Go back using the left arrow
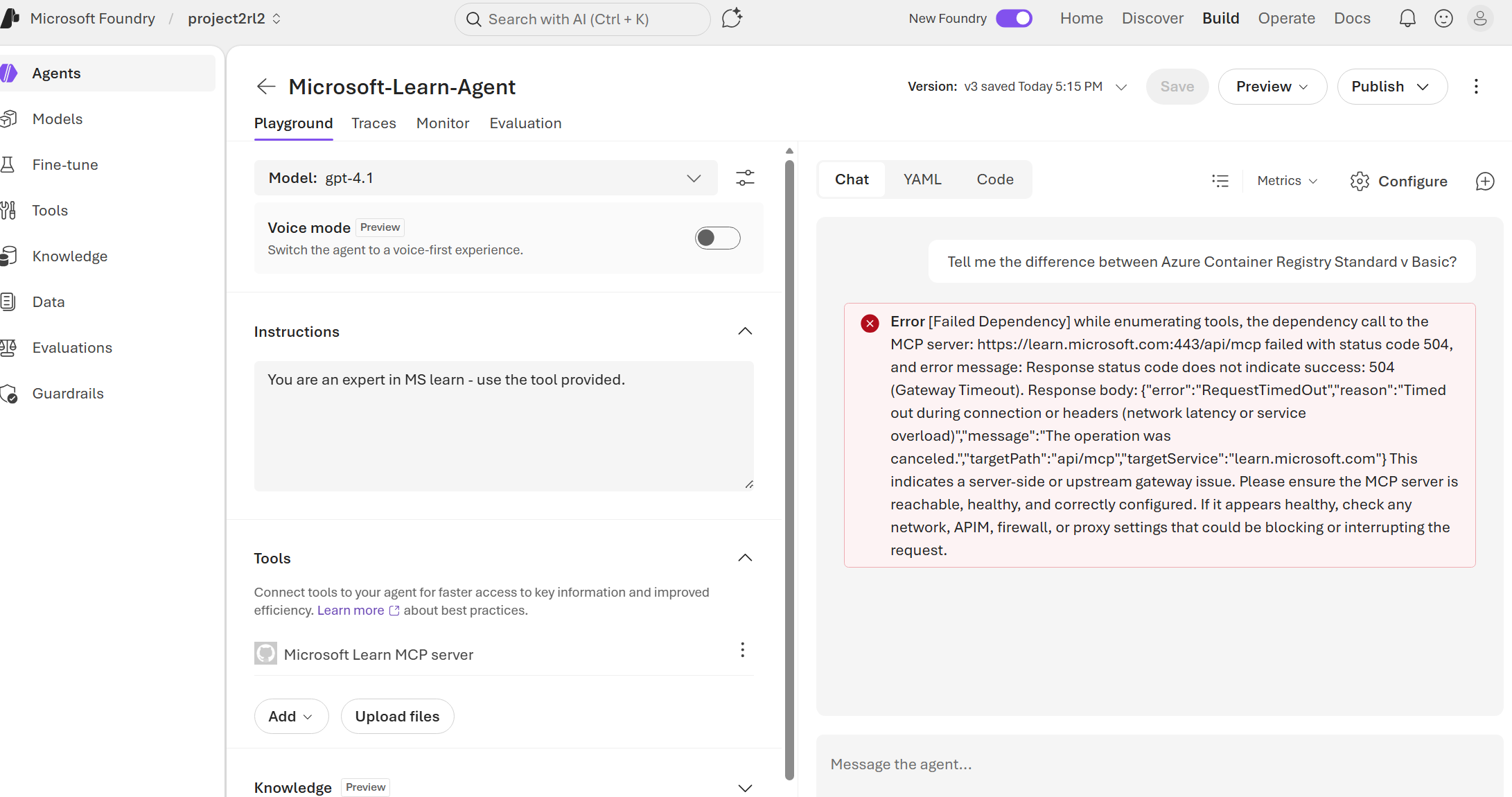 coord(266,87)
